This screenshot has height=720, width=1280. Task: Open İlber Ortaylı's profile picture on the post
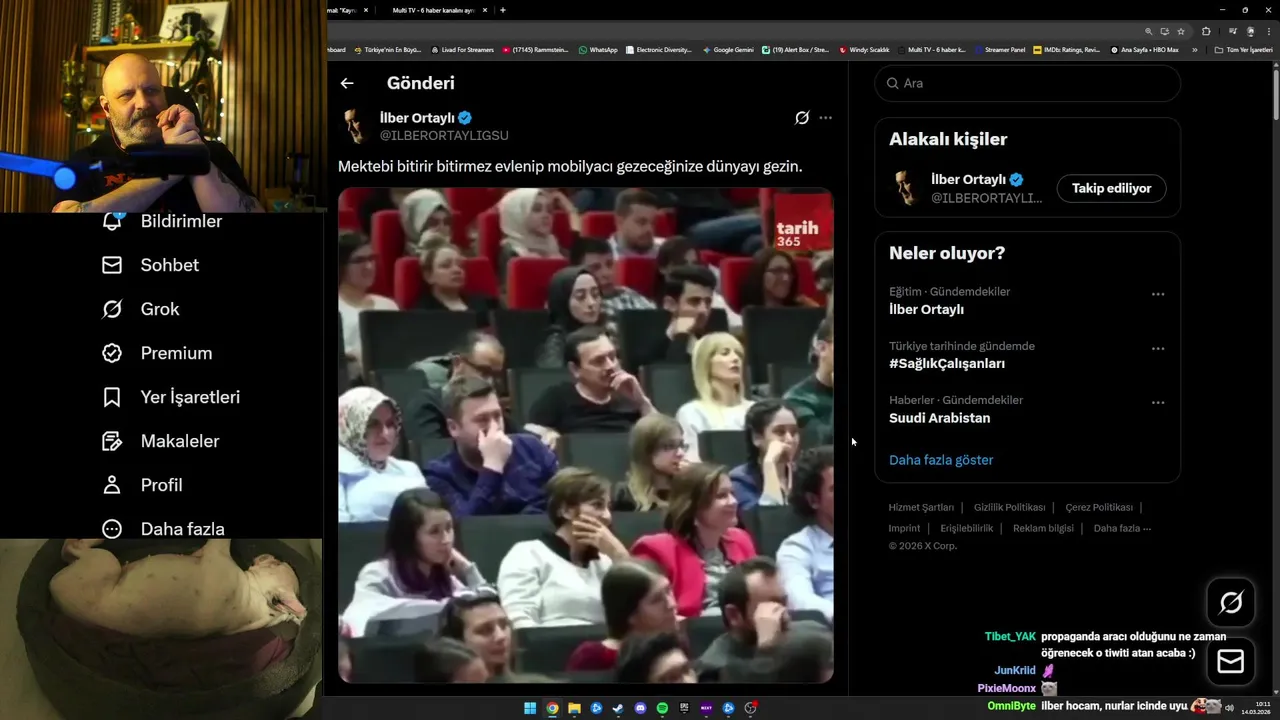354,126
